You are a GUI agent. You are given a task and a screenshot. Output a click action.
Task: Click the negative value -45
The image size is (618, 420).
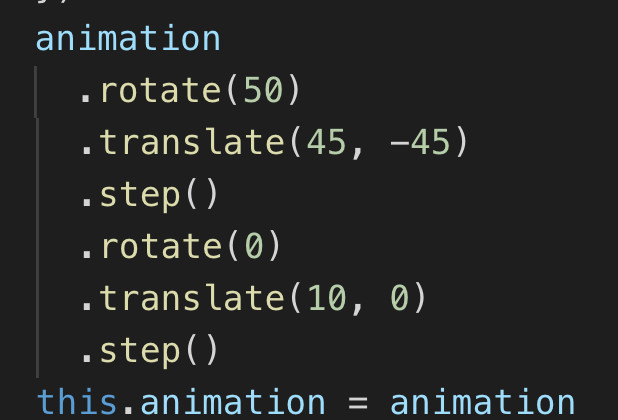click(x=419, y=143)
